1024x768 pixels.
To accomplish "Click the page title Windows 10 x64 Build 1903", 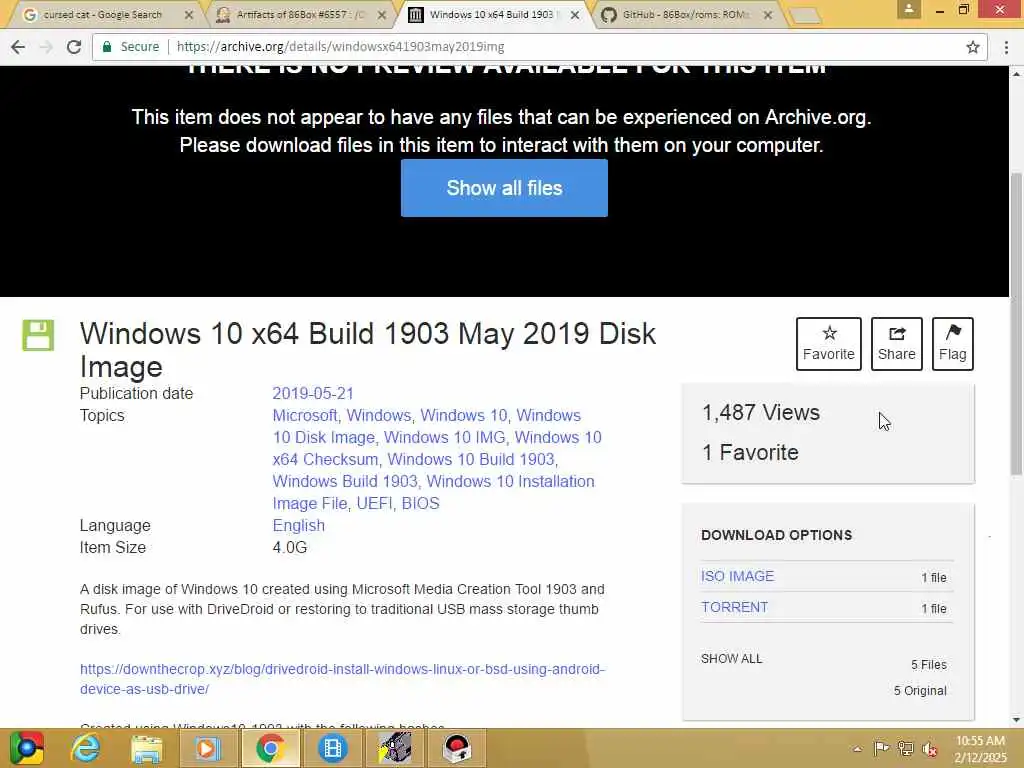I will click(x=368, y=350).
